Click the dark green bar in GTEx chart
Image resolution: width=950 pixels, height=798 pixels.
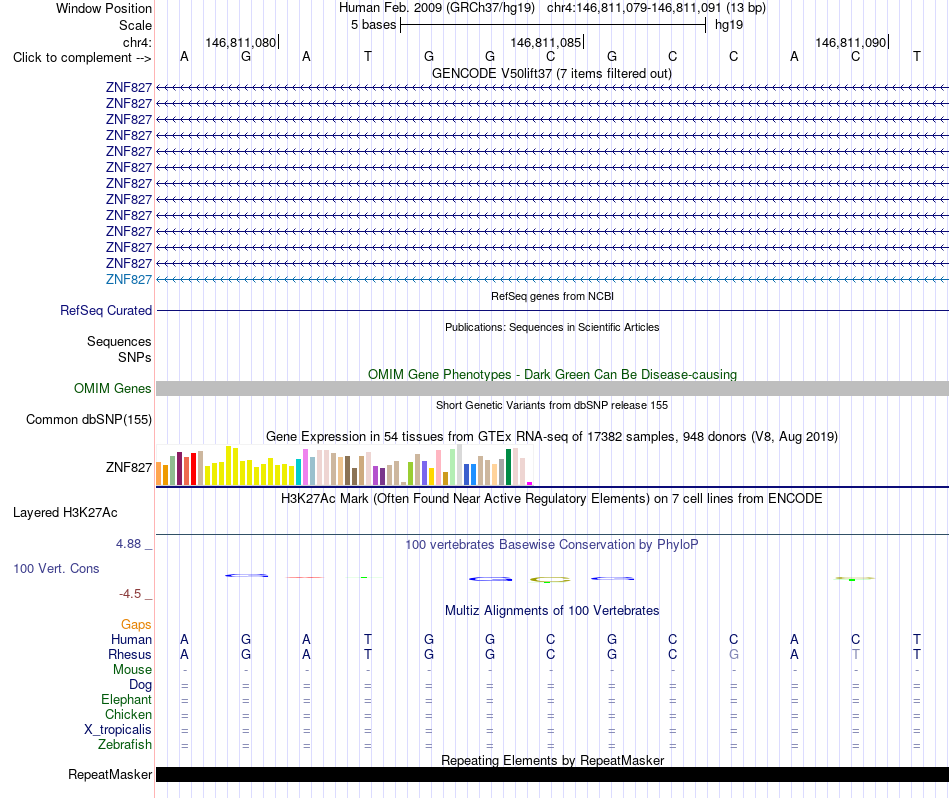508,467
